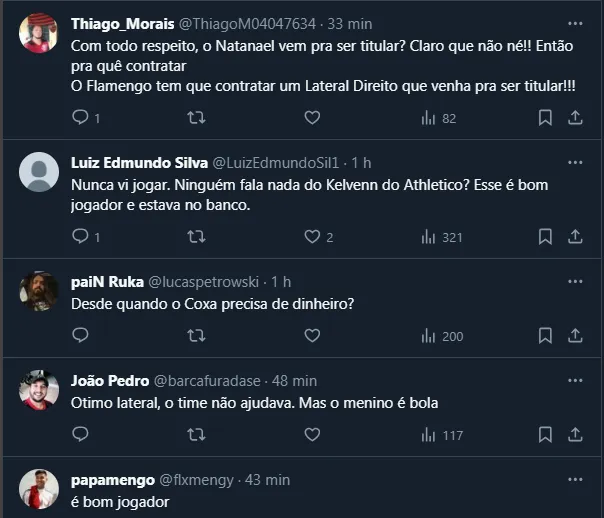The height and width of the screenshot is (518, 604).
Task: Open more options on Luiz Edmundo Silva's tweet
Action: (x=575, y=161)
